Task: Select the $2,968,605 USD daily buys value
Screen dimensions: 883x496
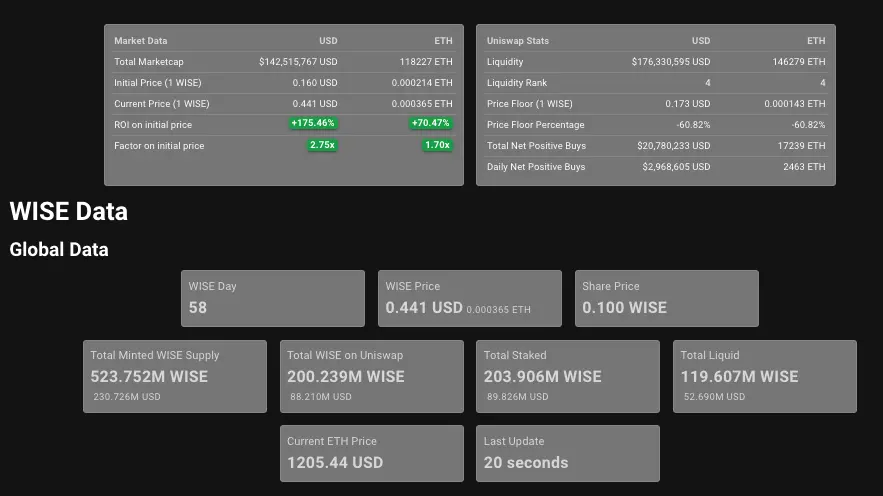Action: [676, 167]
